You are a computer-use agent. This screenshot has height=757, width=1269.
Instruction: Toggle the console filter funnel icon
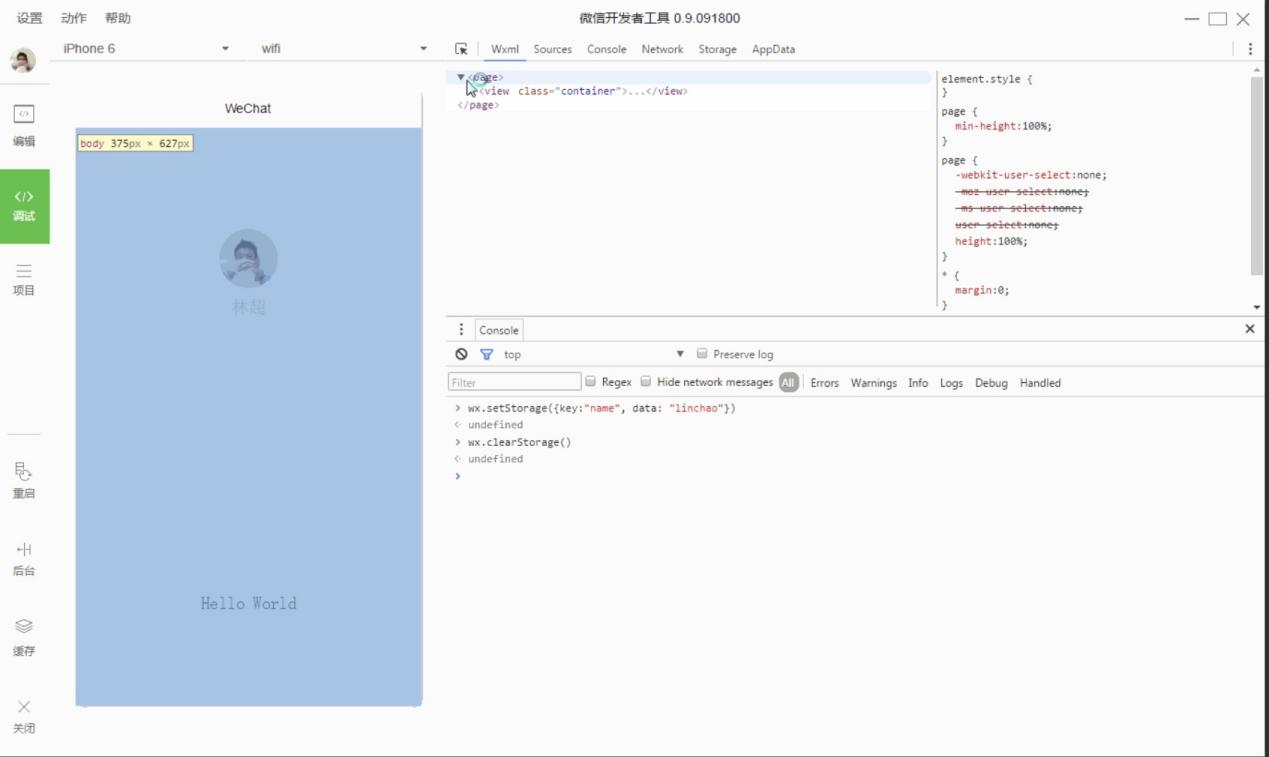point(487,354)
